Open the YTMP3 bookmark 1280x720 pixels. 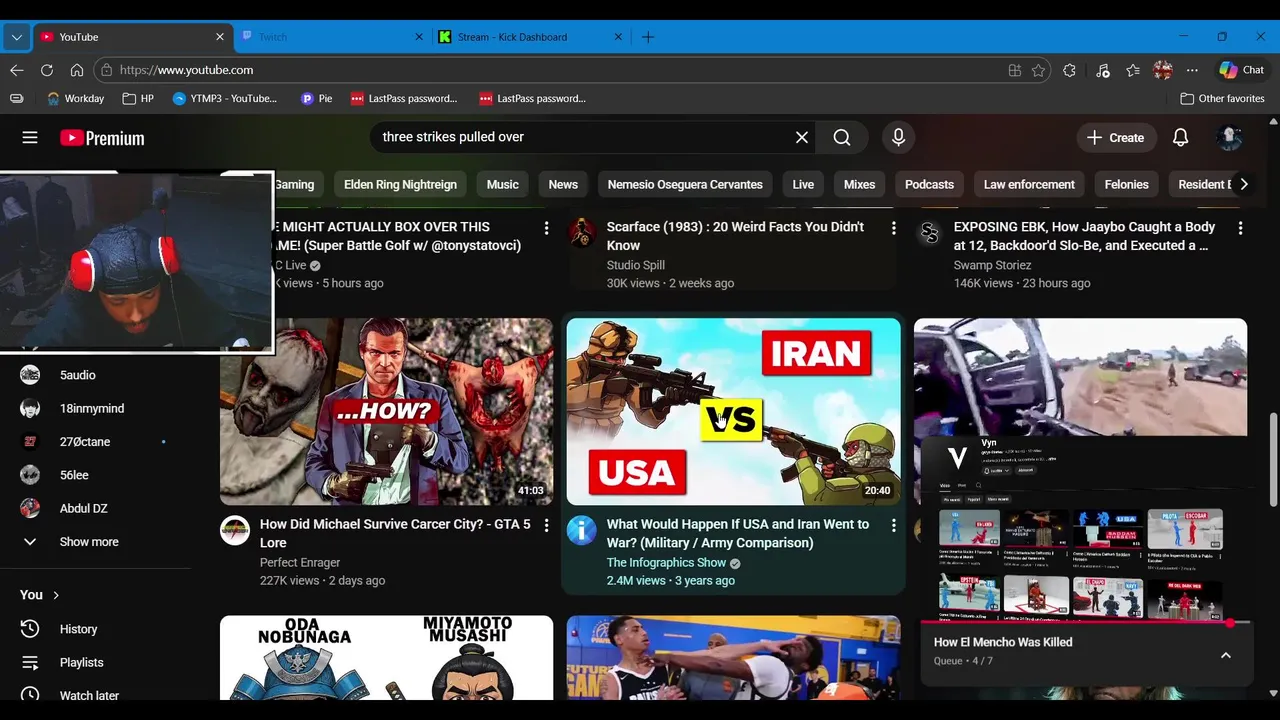(x=225, y=98)
